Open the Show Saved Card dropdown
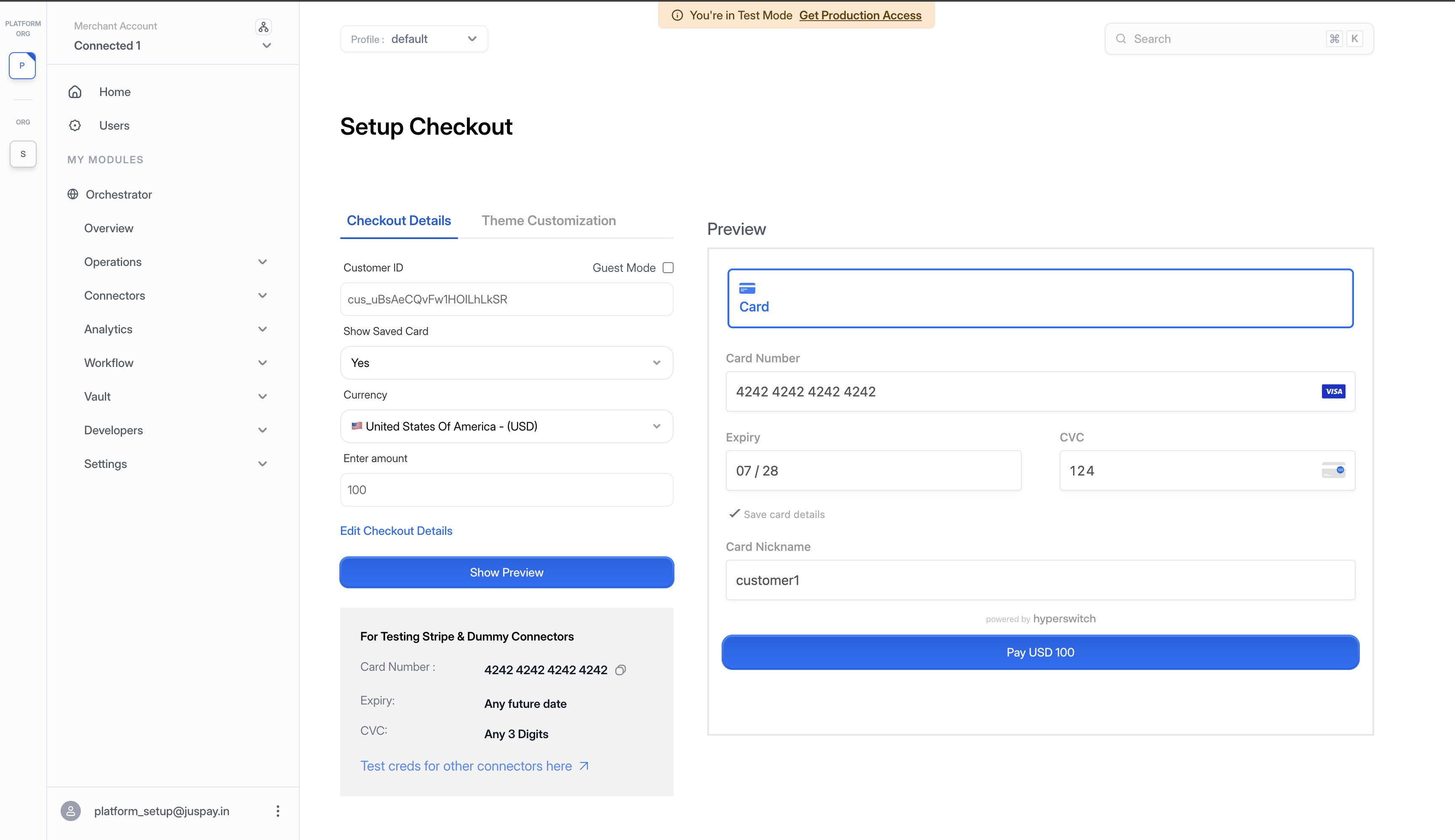The image size is (1455, 840). pyautogui.click(x=506, y=362)
